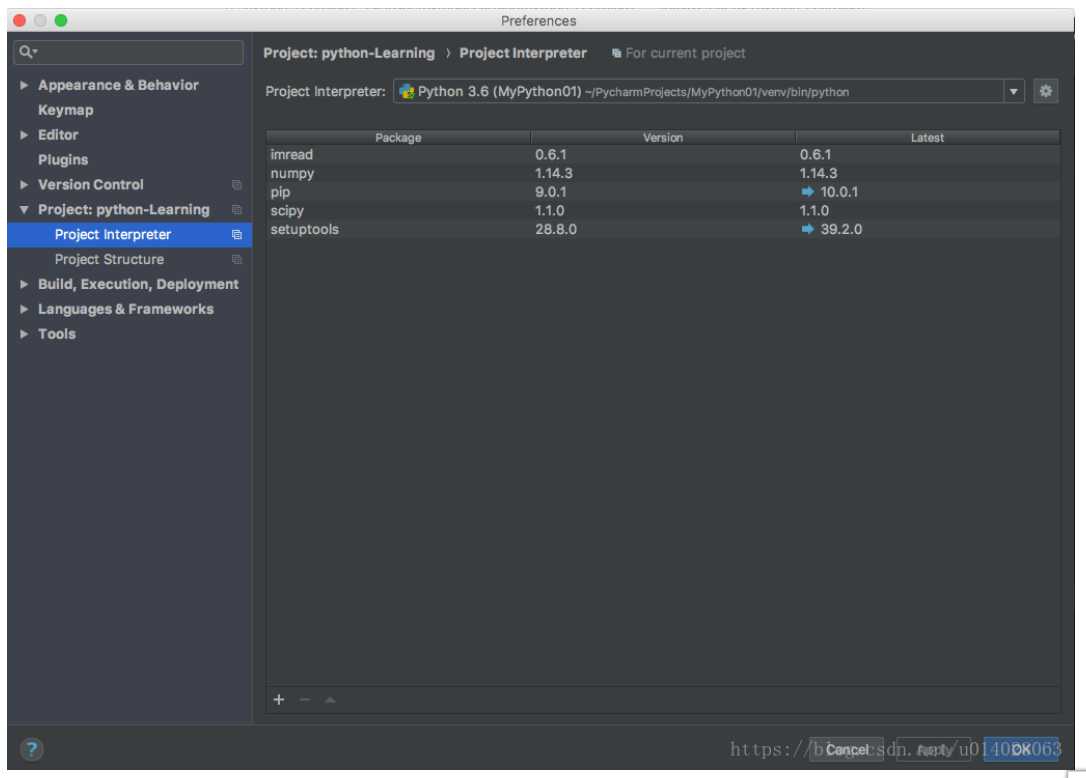
Task: Sort by the Latest column header
Action: 927,138
